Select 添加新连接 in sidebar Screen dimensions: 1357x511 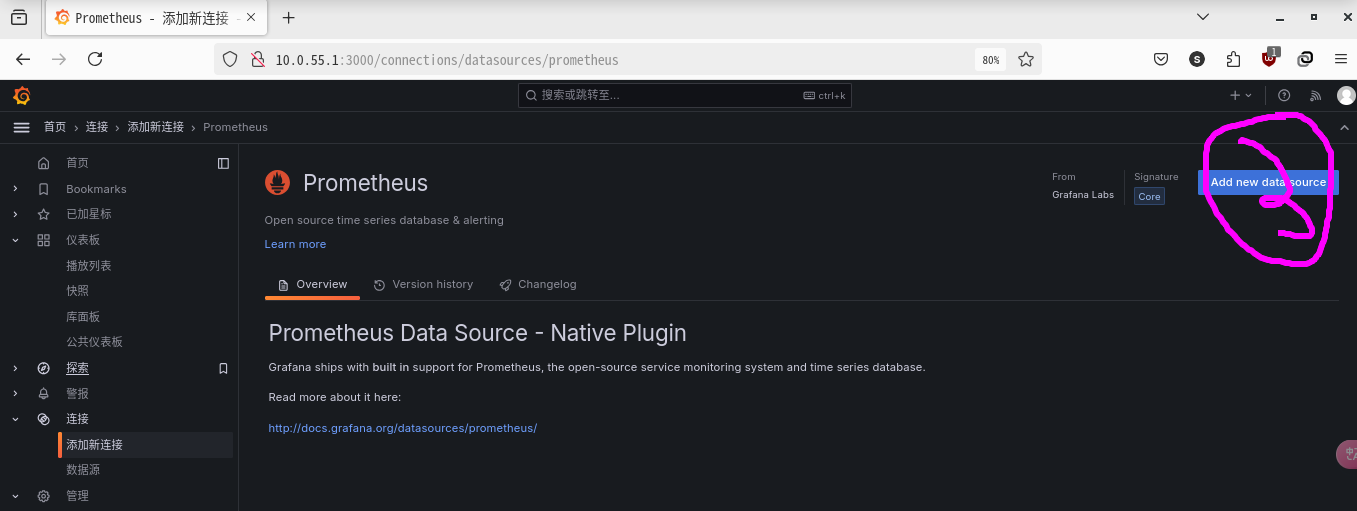tap(145, 445)
